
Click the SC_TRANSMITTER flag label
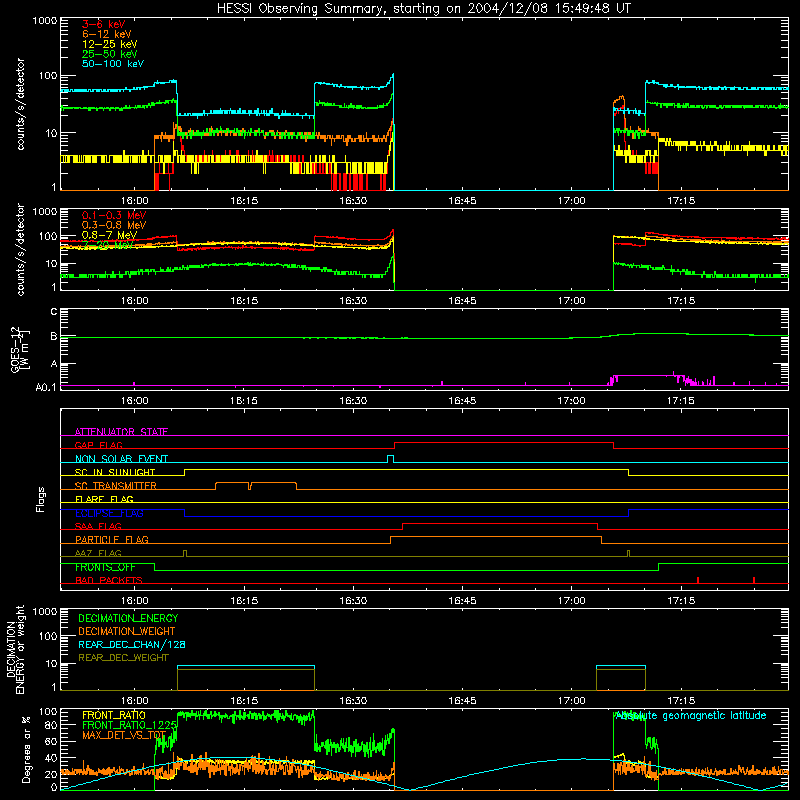(x=116, y=486)
